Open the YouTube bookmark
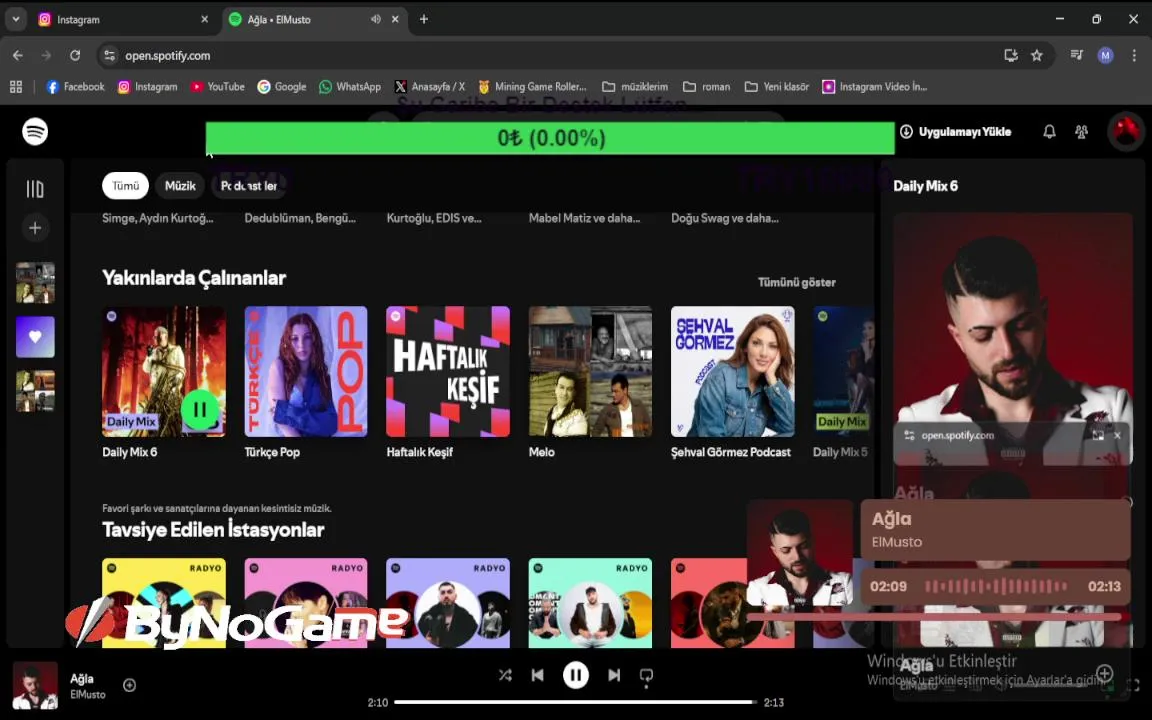This screenshot has width=1152, height=720. [x=217, y=87]
